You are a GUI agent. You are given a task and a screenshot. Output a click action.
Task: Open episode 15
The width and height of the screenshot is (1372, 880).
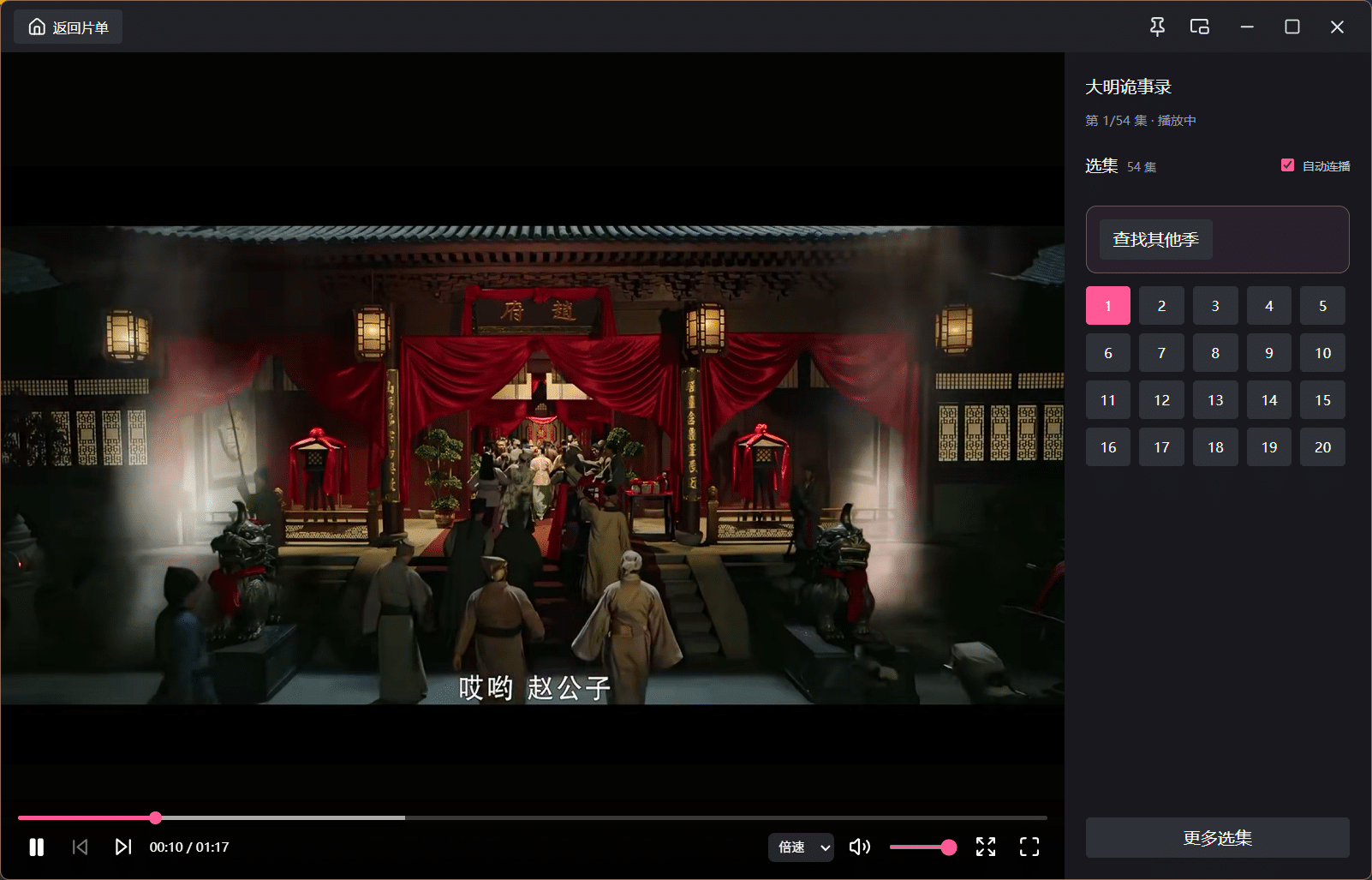[1322, 400]
